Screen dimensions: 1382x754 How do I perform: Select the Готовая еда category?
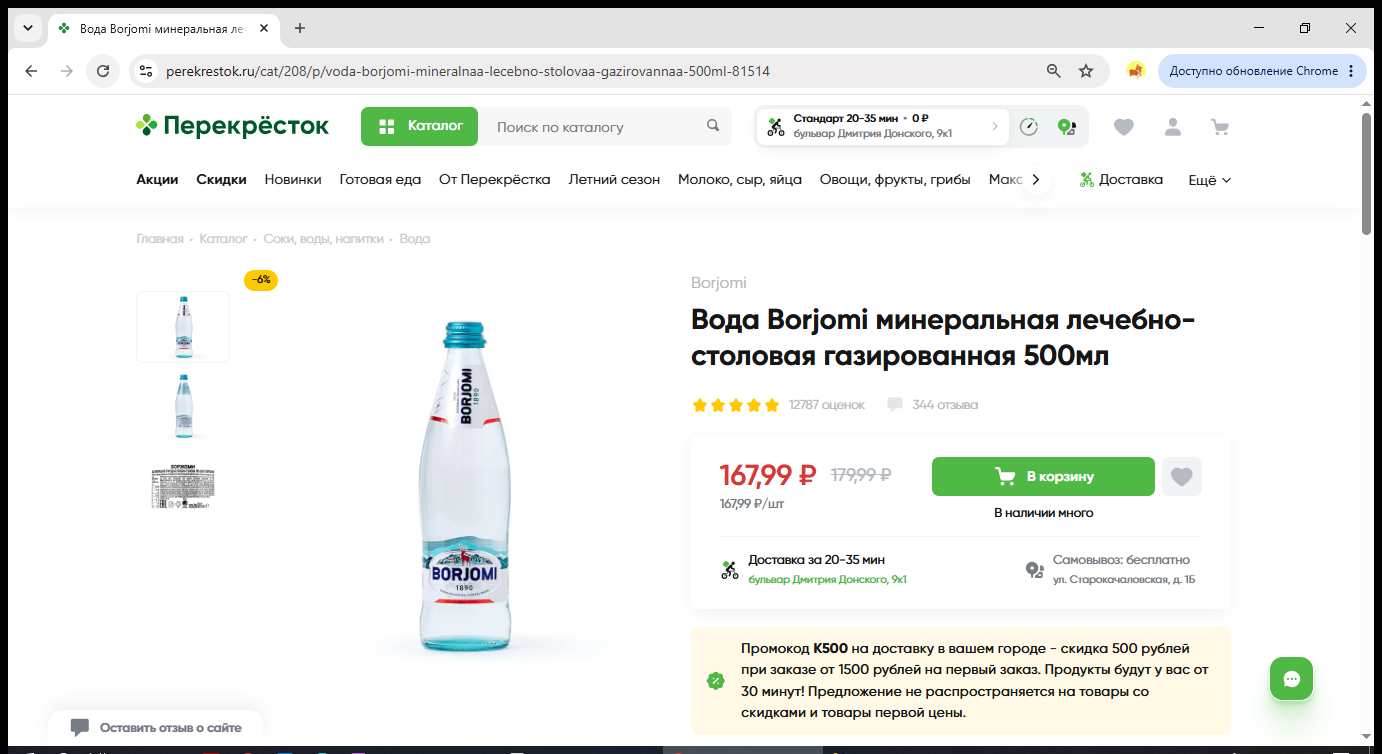[380, 180]
